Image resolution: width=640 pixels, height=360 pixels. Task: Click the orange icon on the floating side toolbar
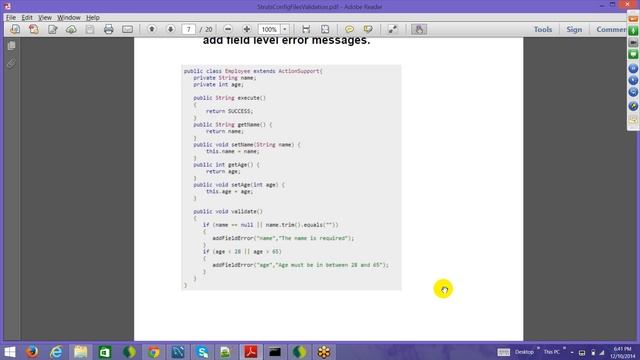coord(633,19)
